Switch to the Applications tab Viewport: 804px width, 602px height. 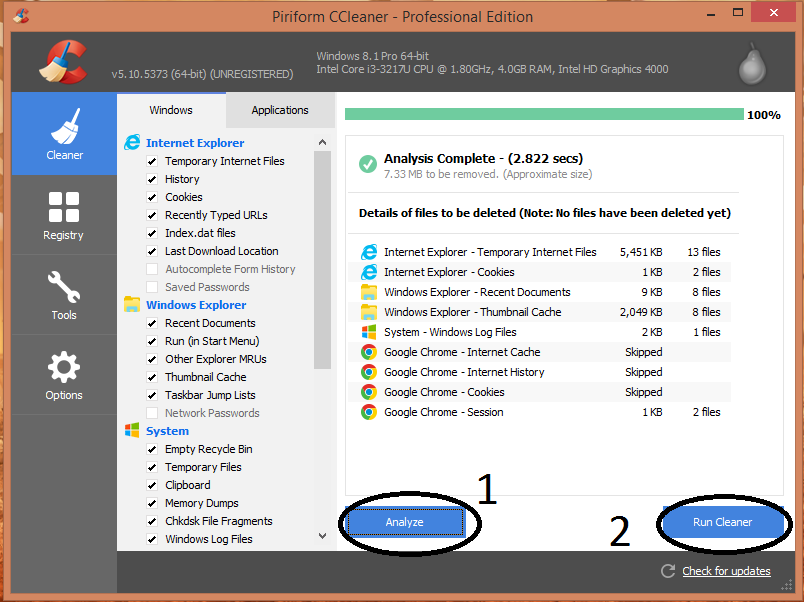[x=280, y=110]
